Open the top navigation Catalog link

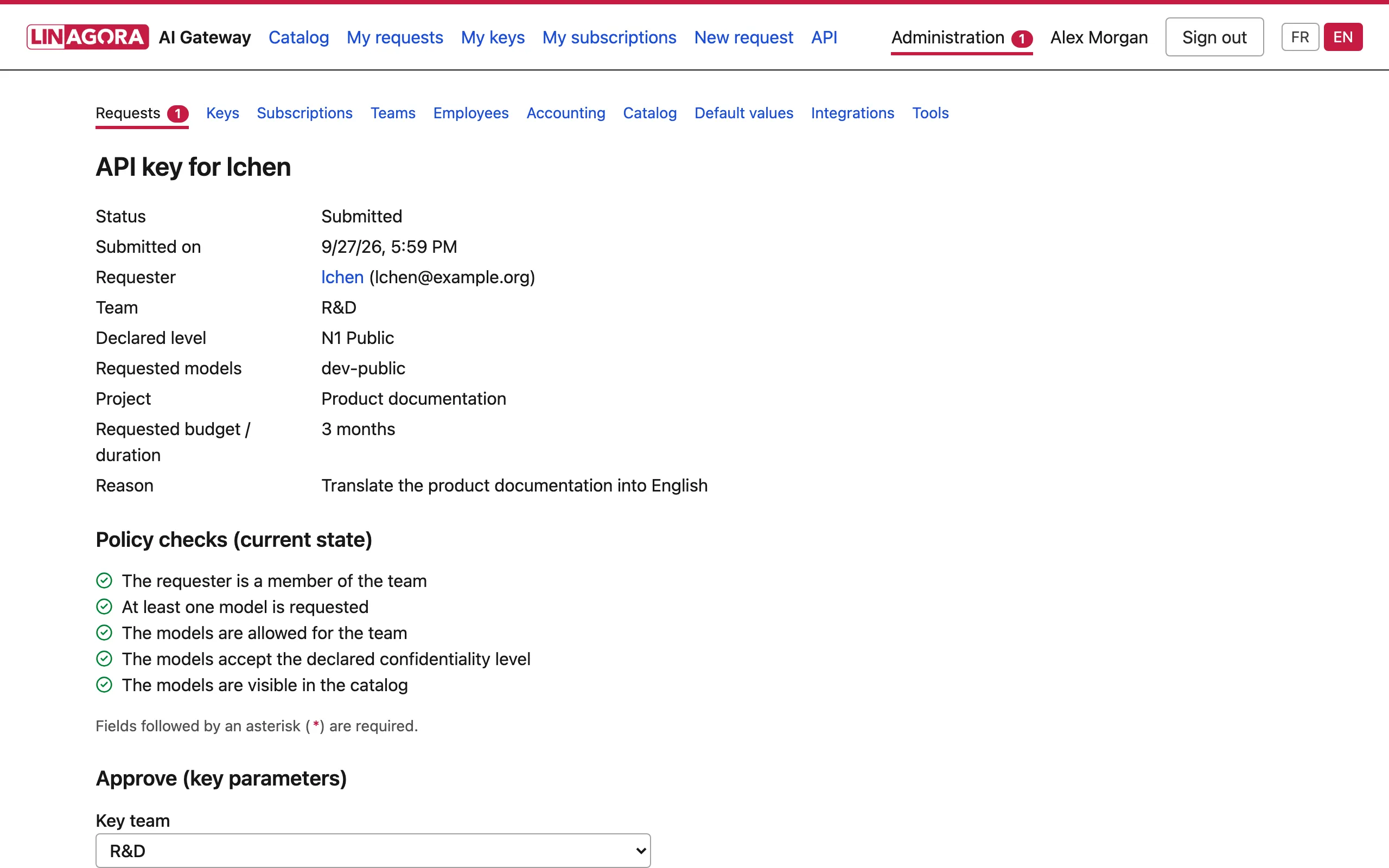[x=298, y=37]
